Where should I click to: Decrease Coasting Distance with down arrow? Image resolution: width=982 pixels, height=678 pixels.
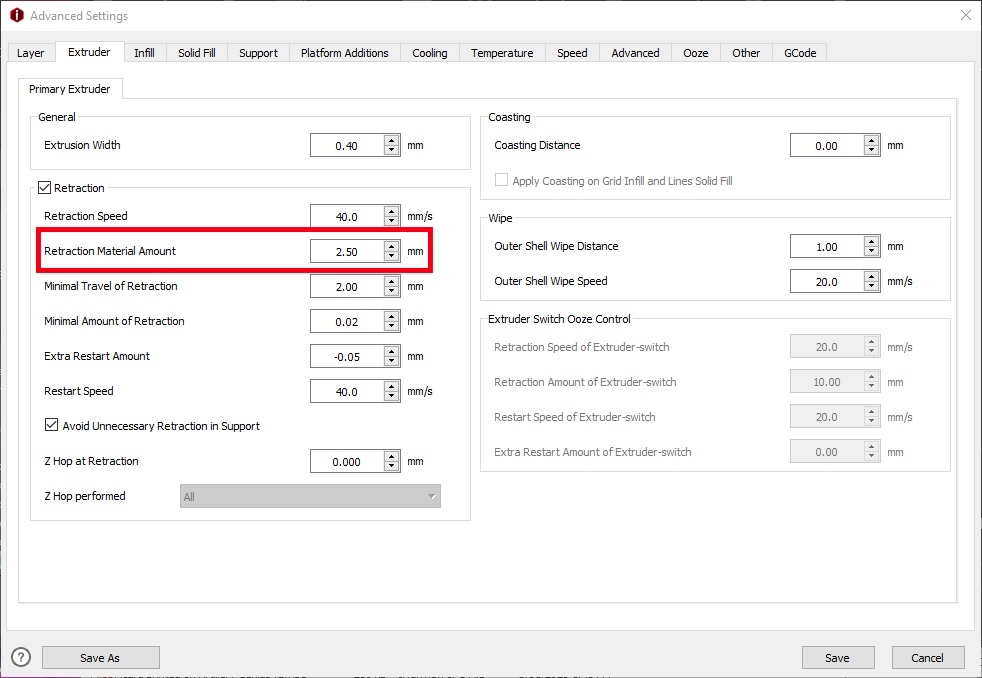[x=872, y=151]
